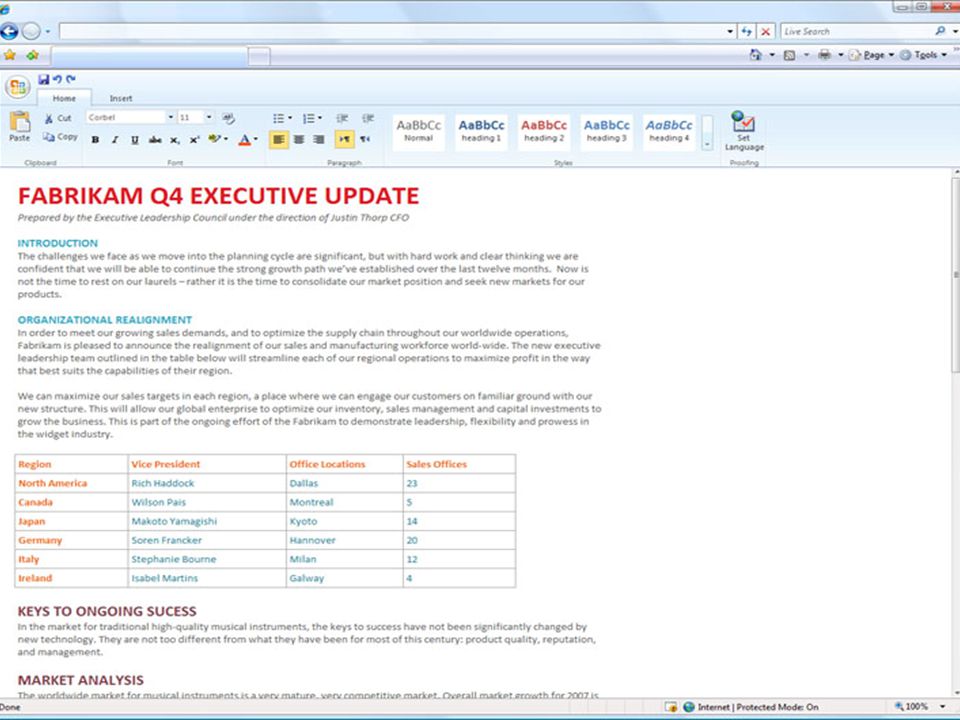Expand the bullet list style dropdown

[290, 118]
